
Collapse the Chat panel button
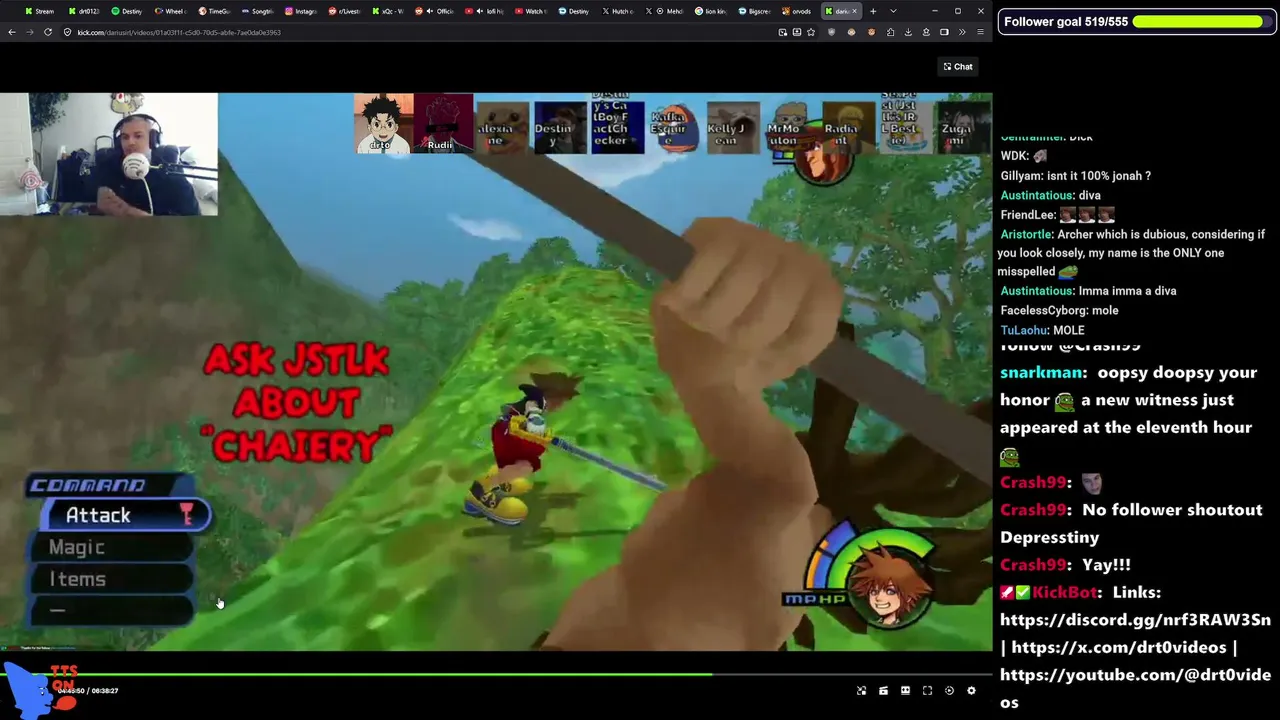click(x=958, y=67)
